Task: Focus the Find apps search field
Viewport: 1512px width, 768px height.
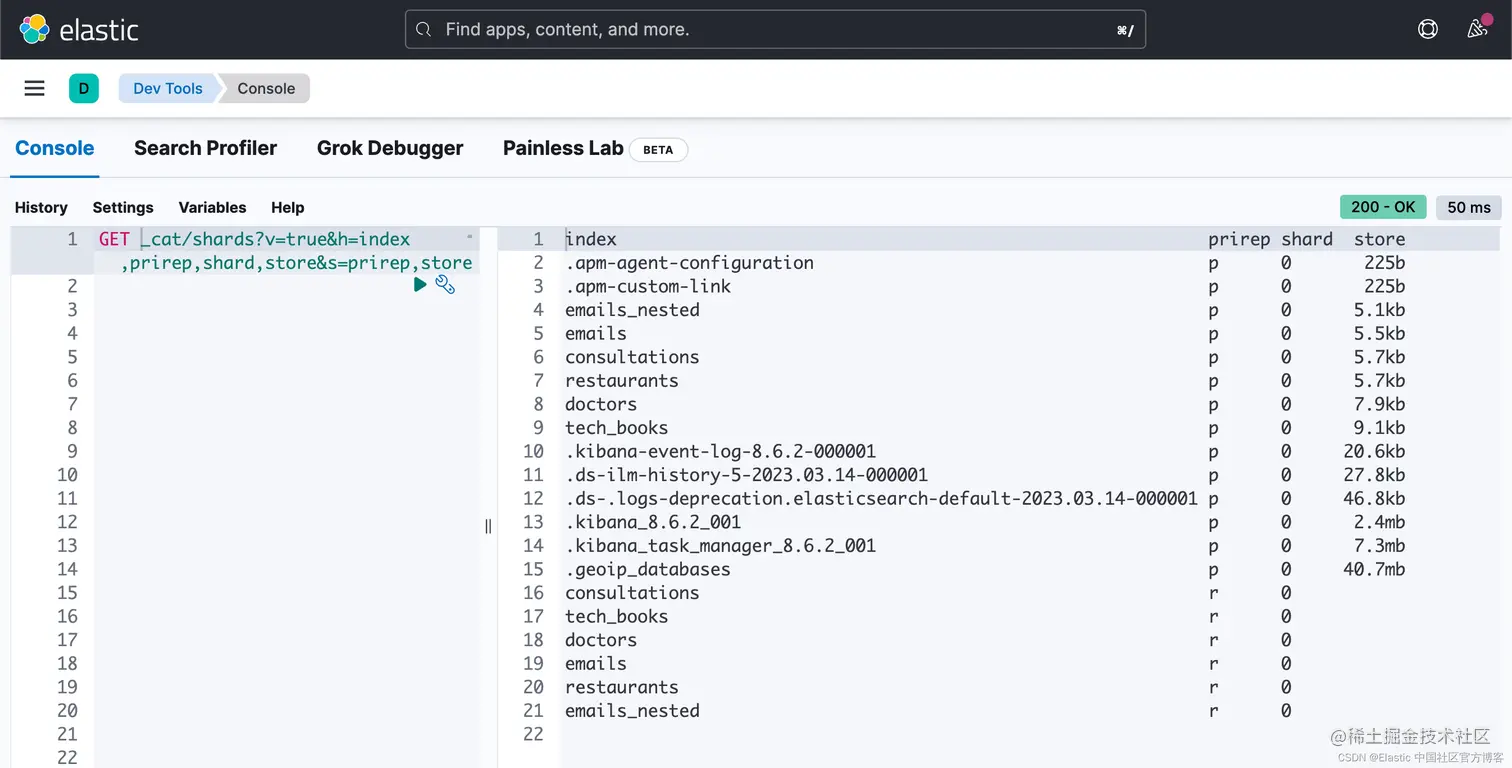Action: point(775,30)
